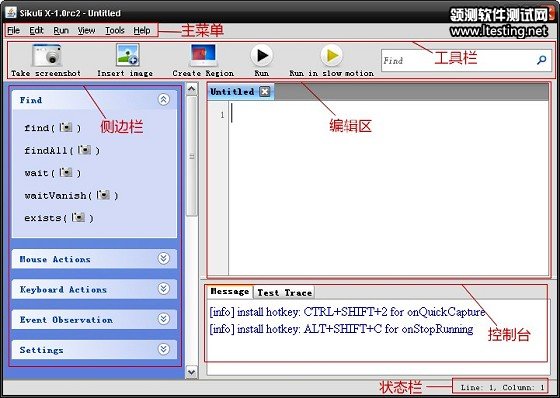Click the camera icon inside findAll( )
Viewport: 560px width, 398px height.
pos(84,150)
